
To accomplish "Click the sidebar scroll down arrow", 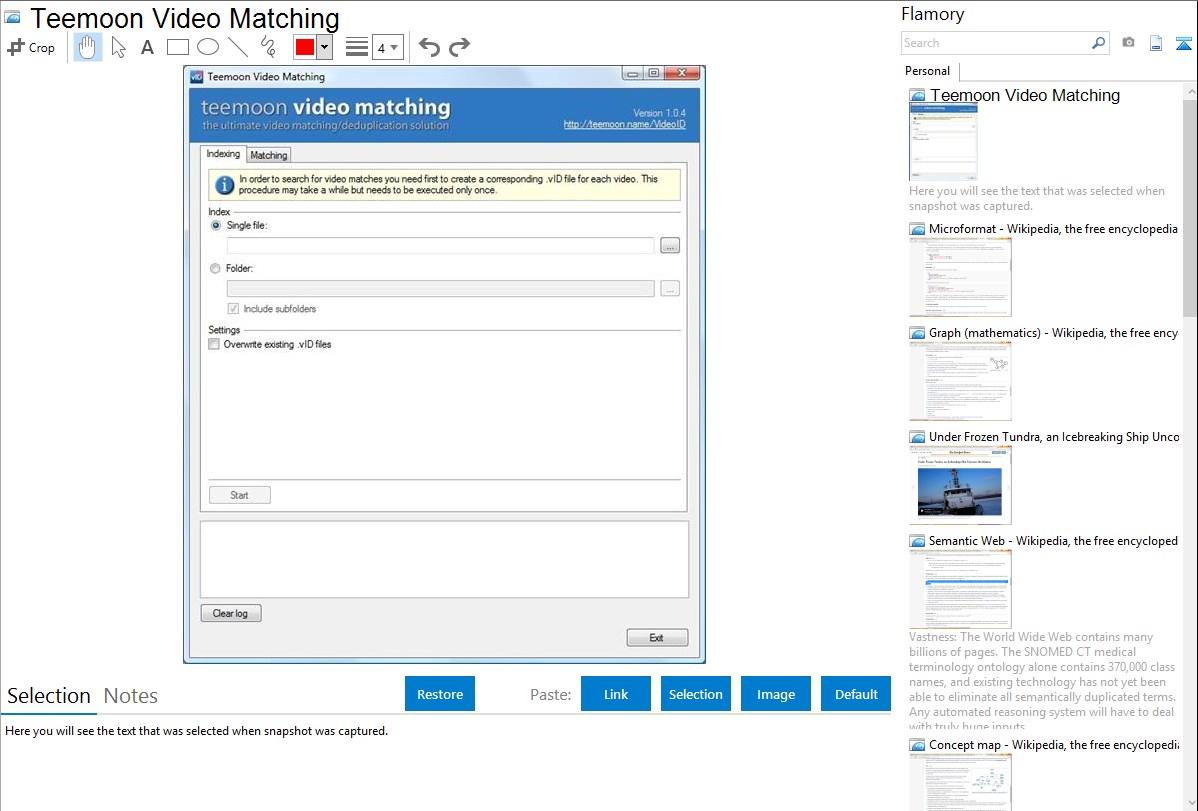I will [x=1190, y=803].
